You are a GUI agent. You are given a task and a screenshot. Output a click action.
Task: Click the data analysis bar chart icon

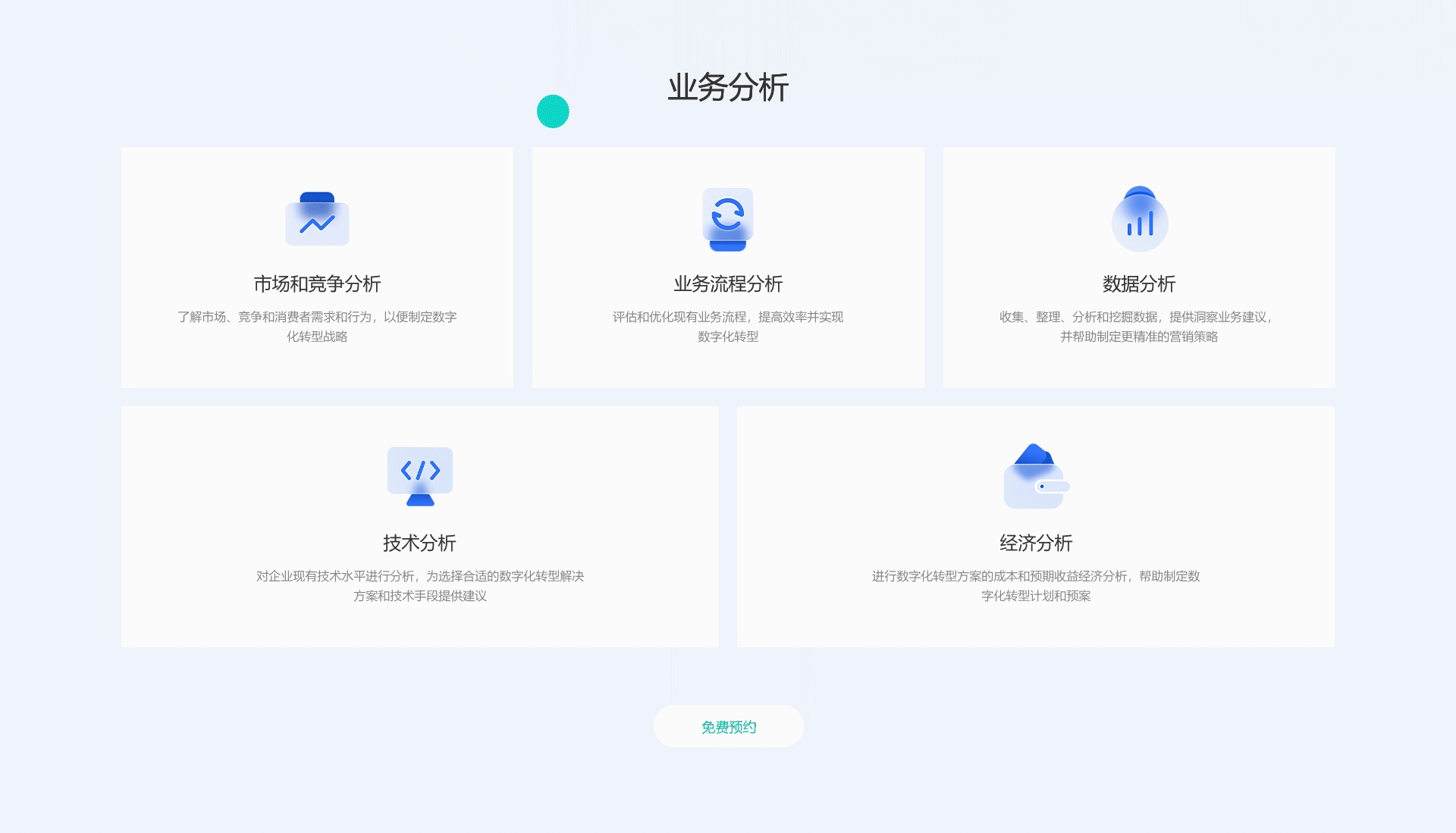coord(1139,219)
